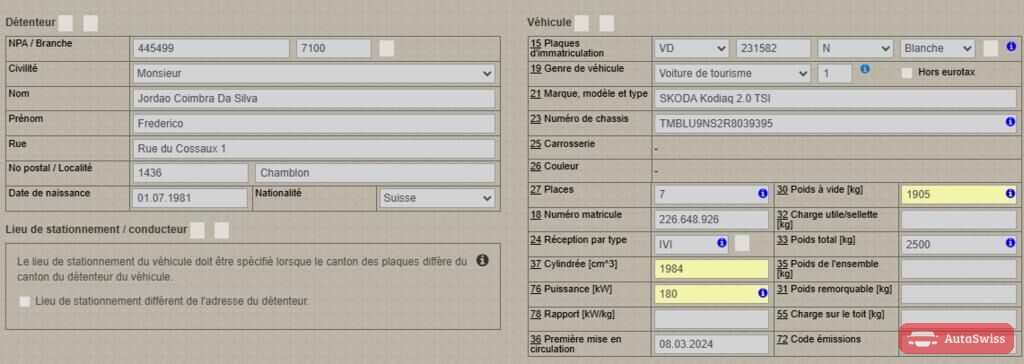Click the Date de naissance field 01.07.1981
This screenshot has height=364, width=1024.
(190, 198)
